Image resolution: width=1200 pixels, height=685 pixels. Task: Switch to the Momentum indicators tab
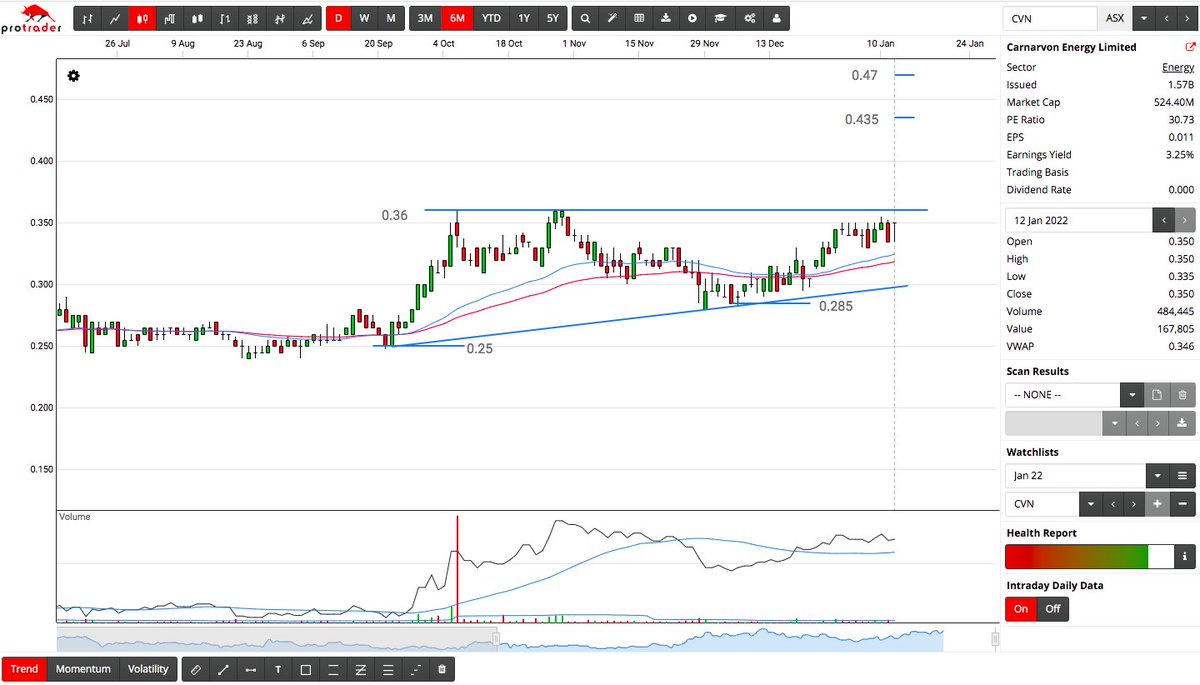(x=83, y=669)
